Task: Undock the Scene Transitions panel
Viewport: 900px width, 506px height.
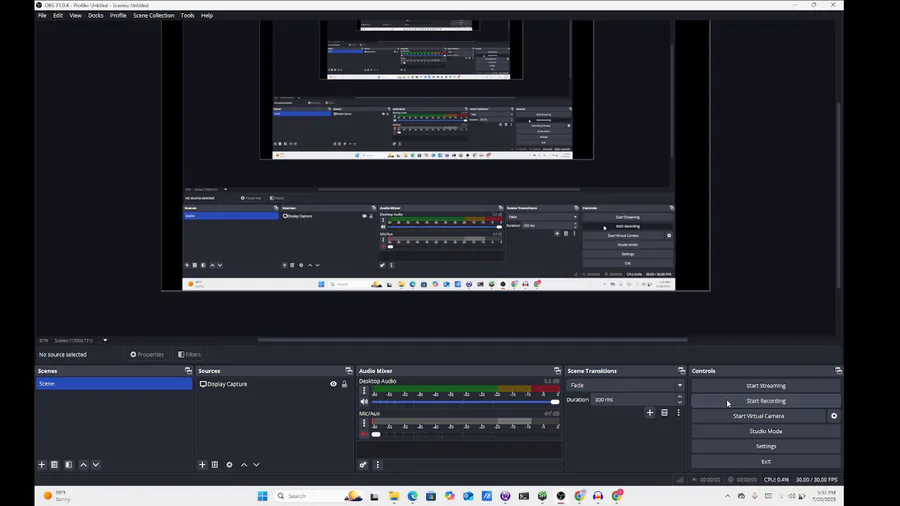Action: 681,371
